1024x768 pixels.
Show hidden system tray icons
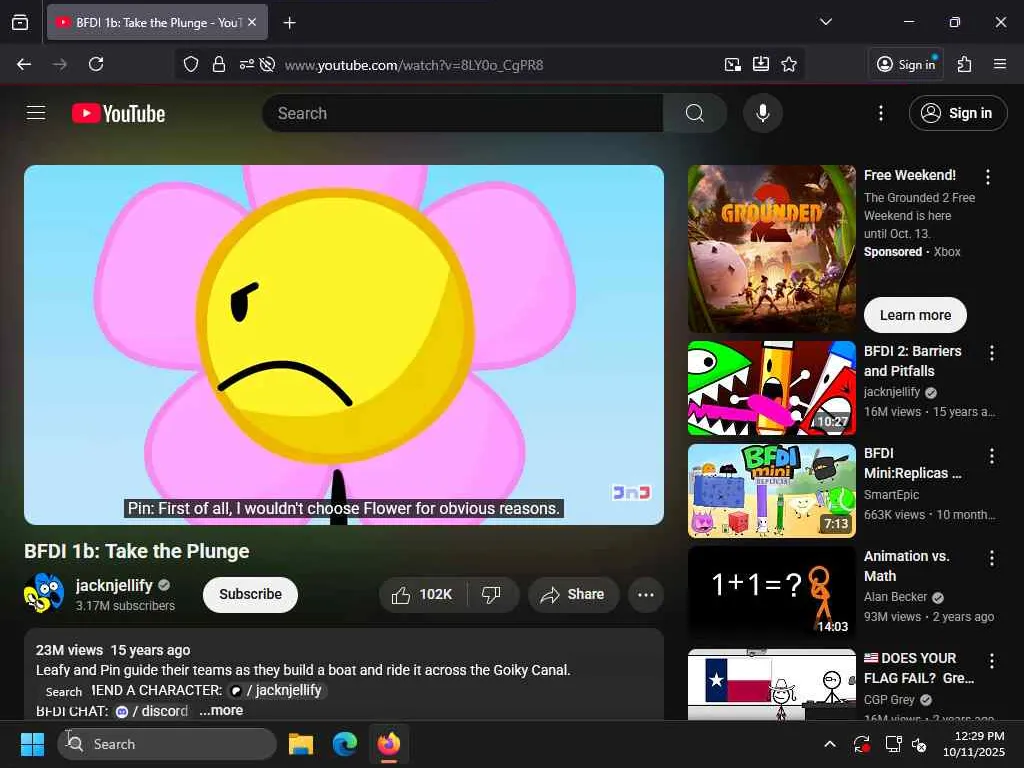(x=829, y=744)
